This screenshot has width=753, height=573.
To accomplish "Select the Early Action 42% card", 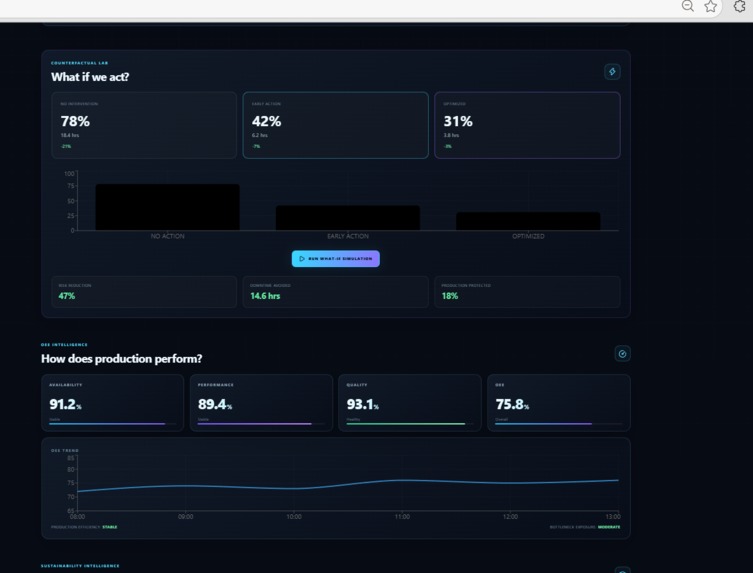I will (336, 125).
